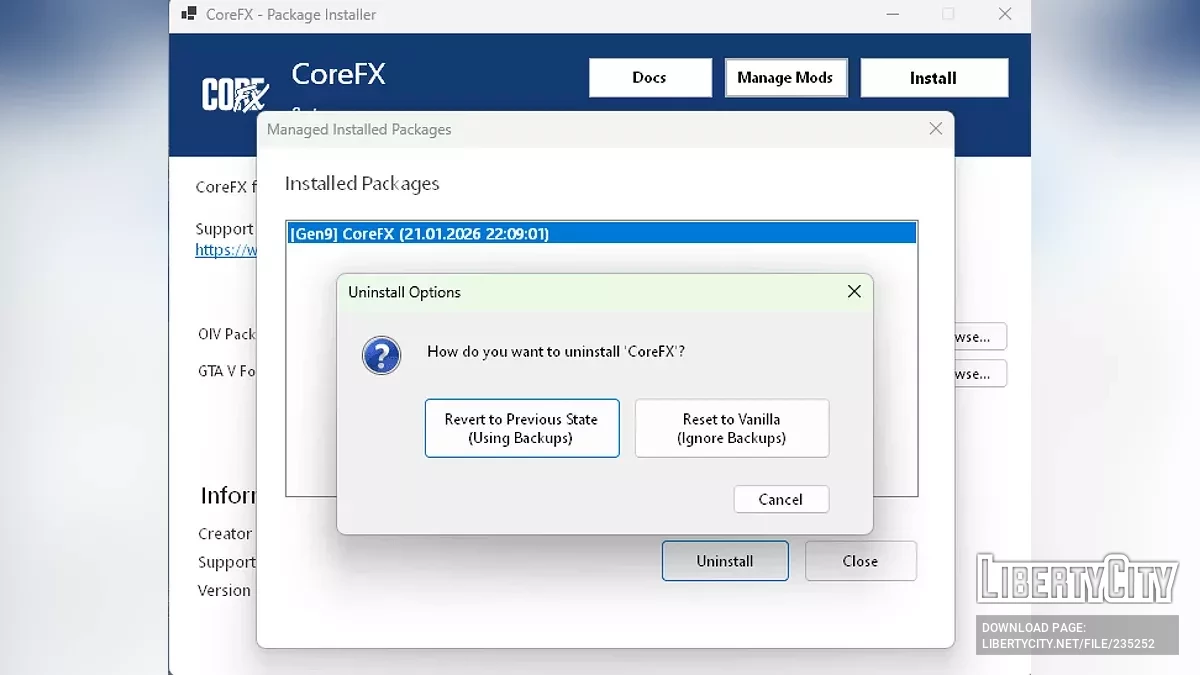This screenshot has width=1200, height=675.
Task: Choose Reset to Vanilla option
Action: [731, 428]
